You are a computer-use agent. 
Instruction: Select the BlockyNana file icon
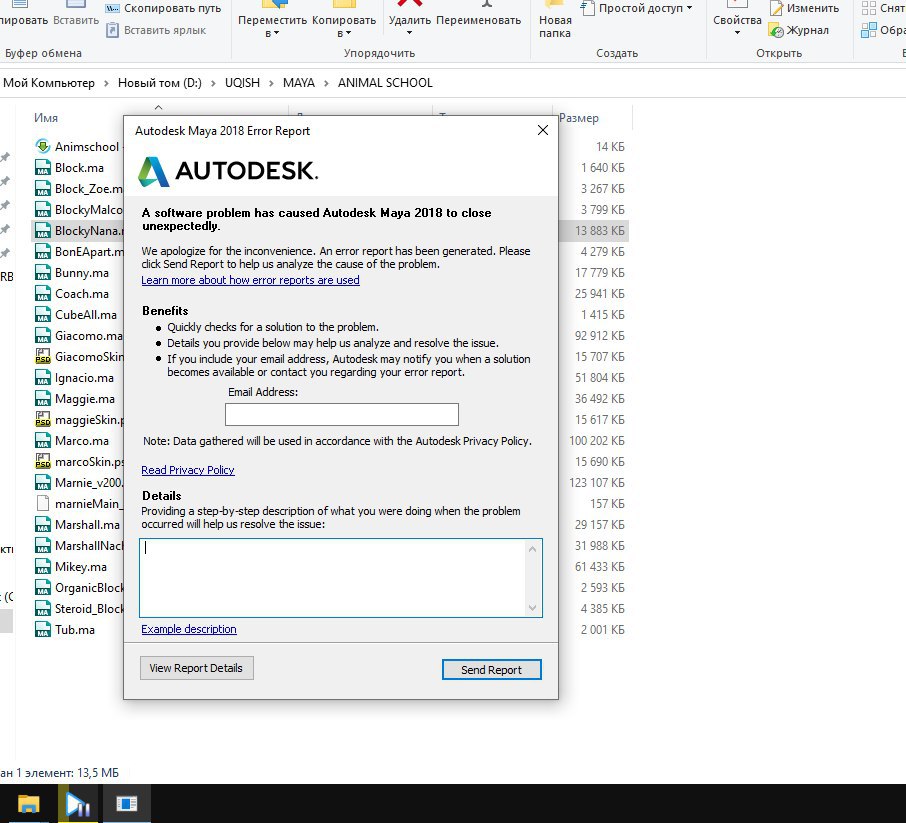(x=43, y=231)
